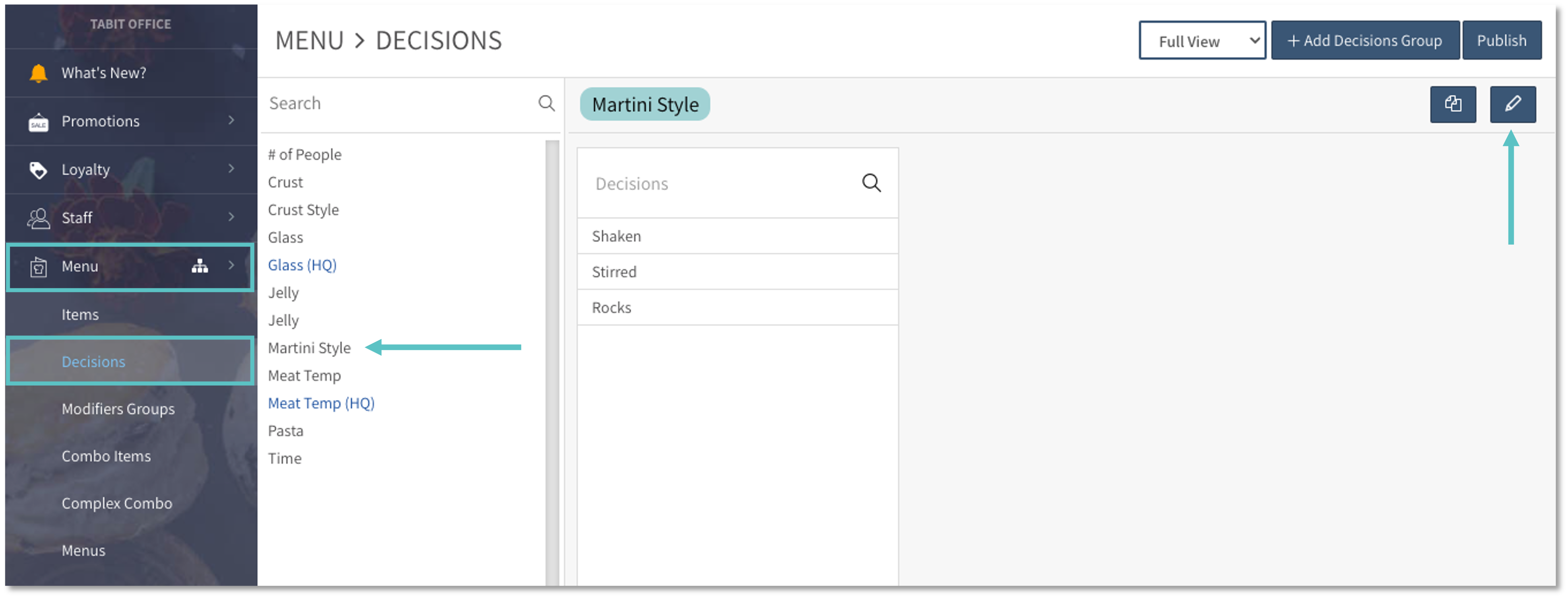The height and width of the screenshot is (599, 1568).
Task: Click the group list search magnifier icon
Action: [546, 103]
